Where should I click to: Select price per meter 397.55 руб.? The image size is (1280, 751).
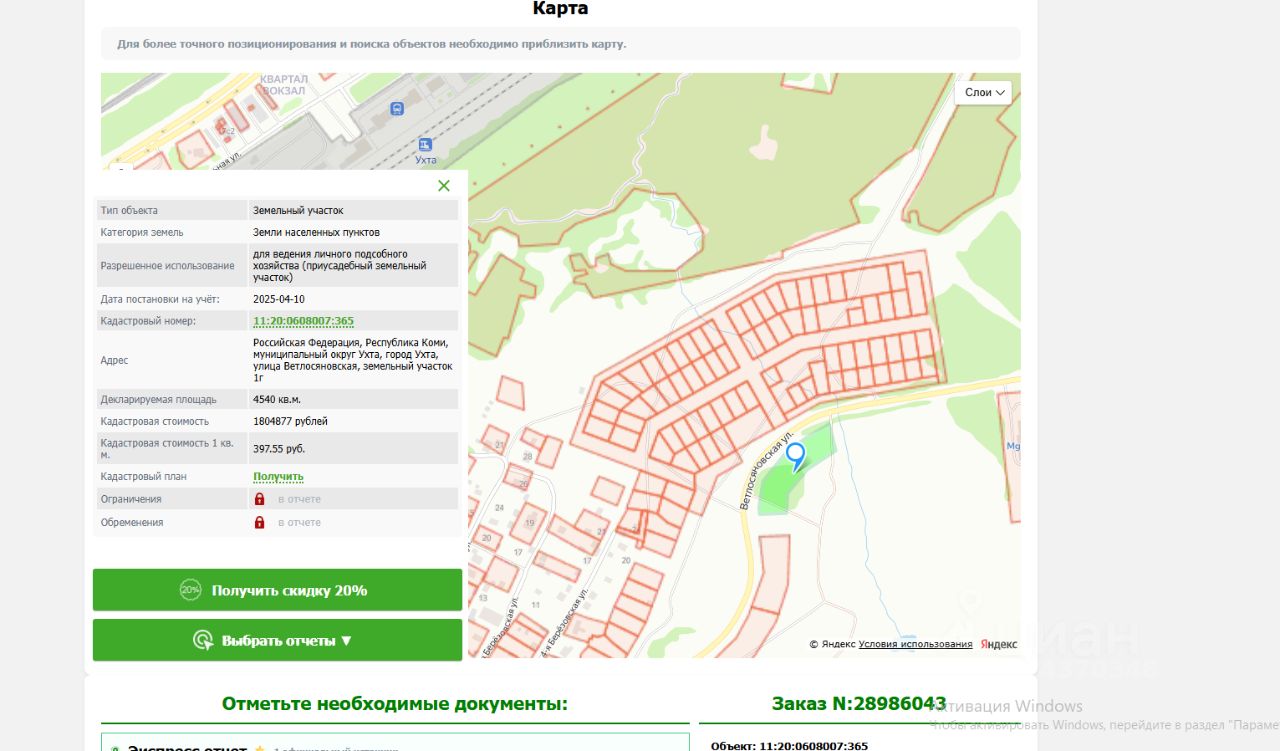tap(279, 449)
